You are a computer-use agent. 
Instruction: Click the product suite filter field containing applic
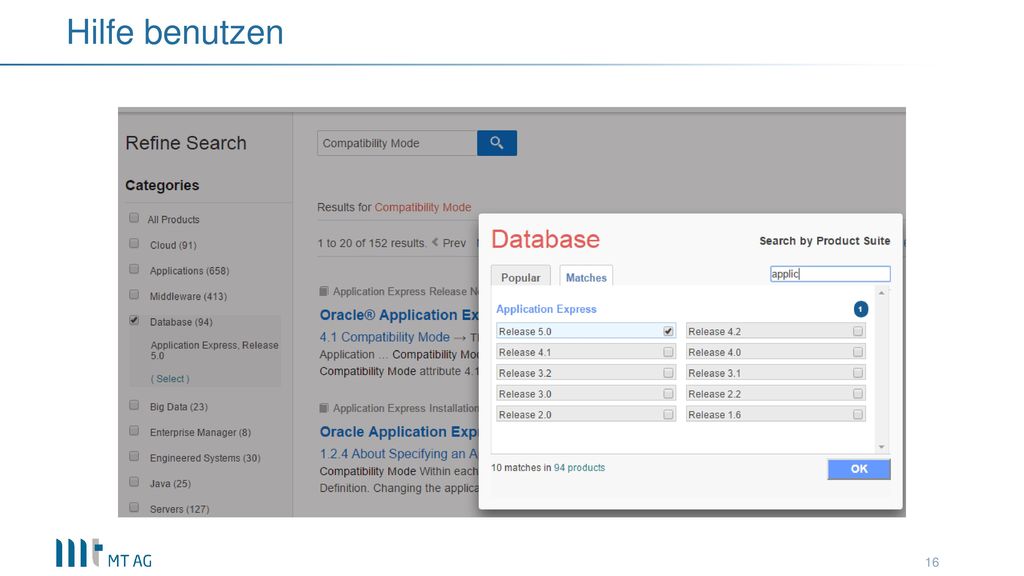click(830, 274)
